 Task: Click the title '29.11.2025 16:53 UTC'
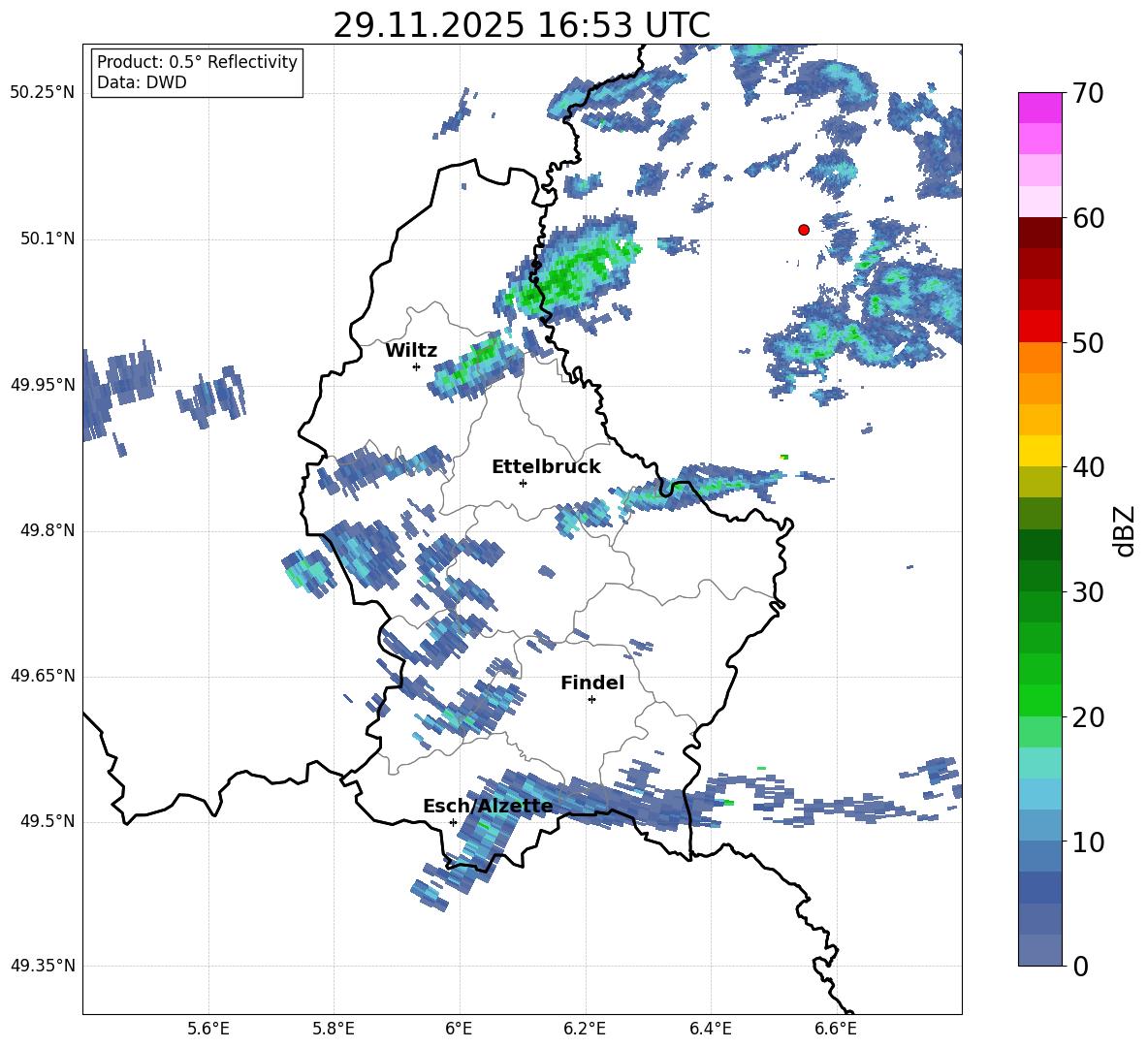(x=522, y=26)
